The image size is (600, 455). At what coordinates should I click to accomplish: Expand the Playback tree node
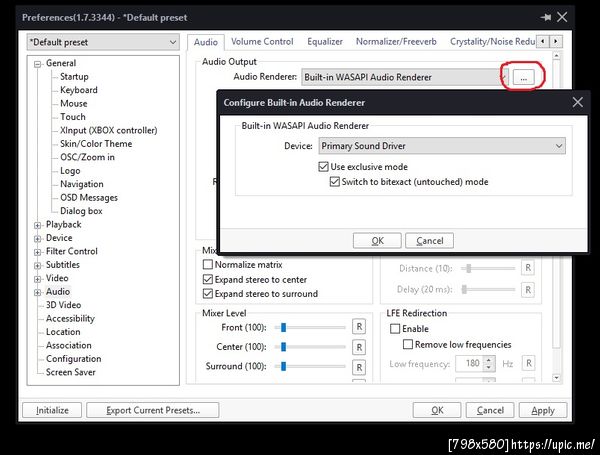tap(38, 225)
